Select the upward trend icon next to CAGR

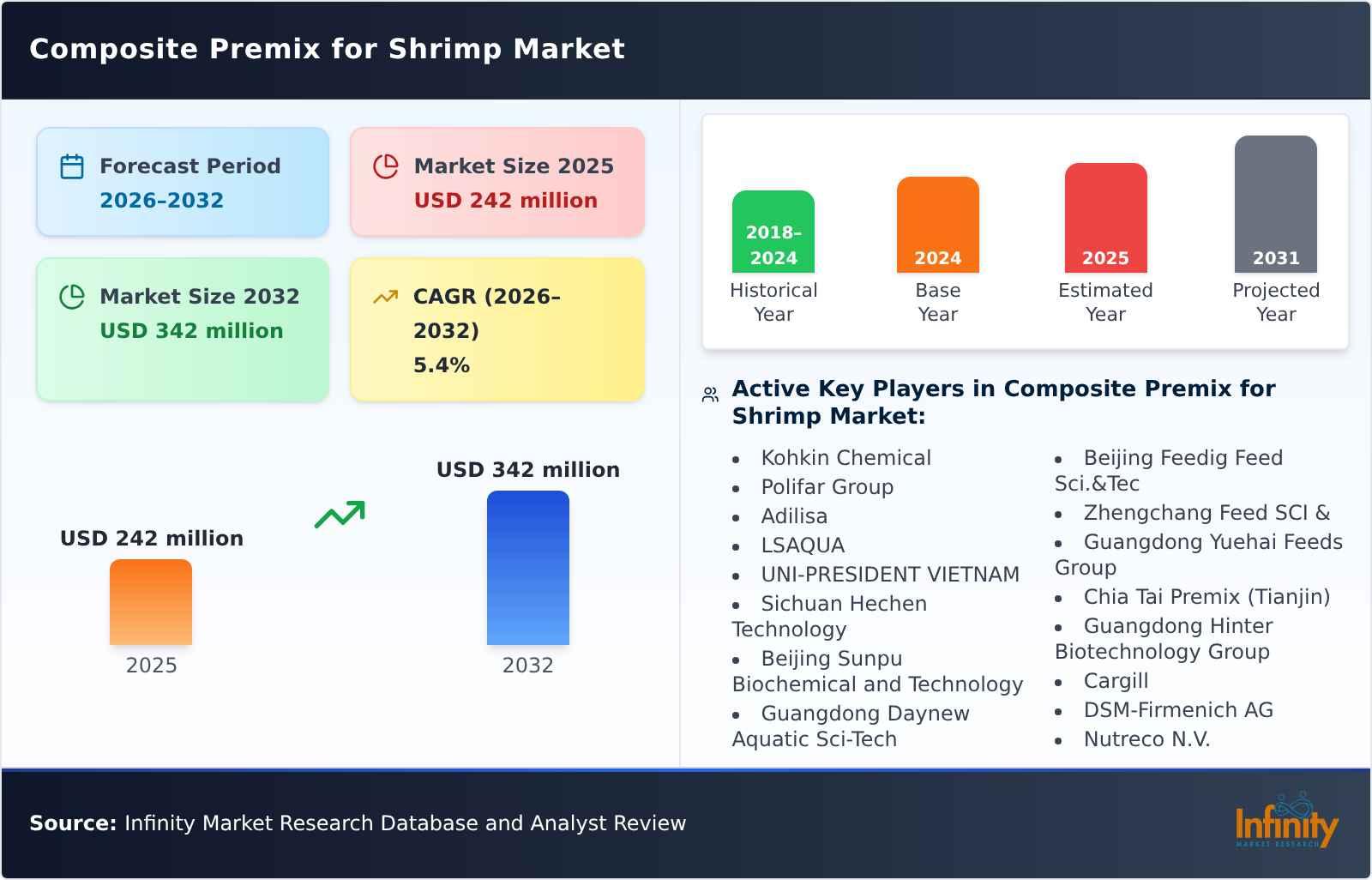click(386, 296)
